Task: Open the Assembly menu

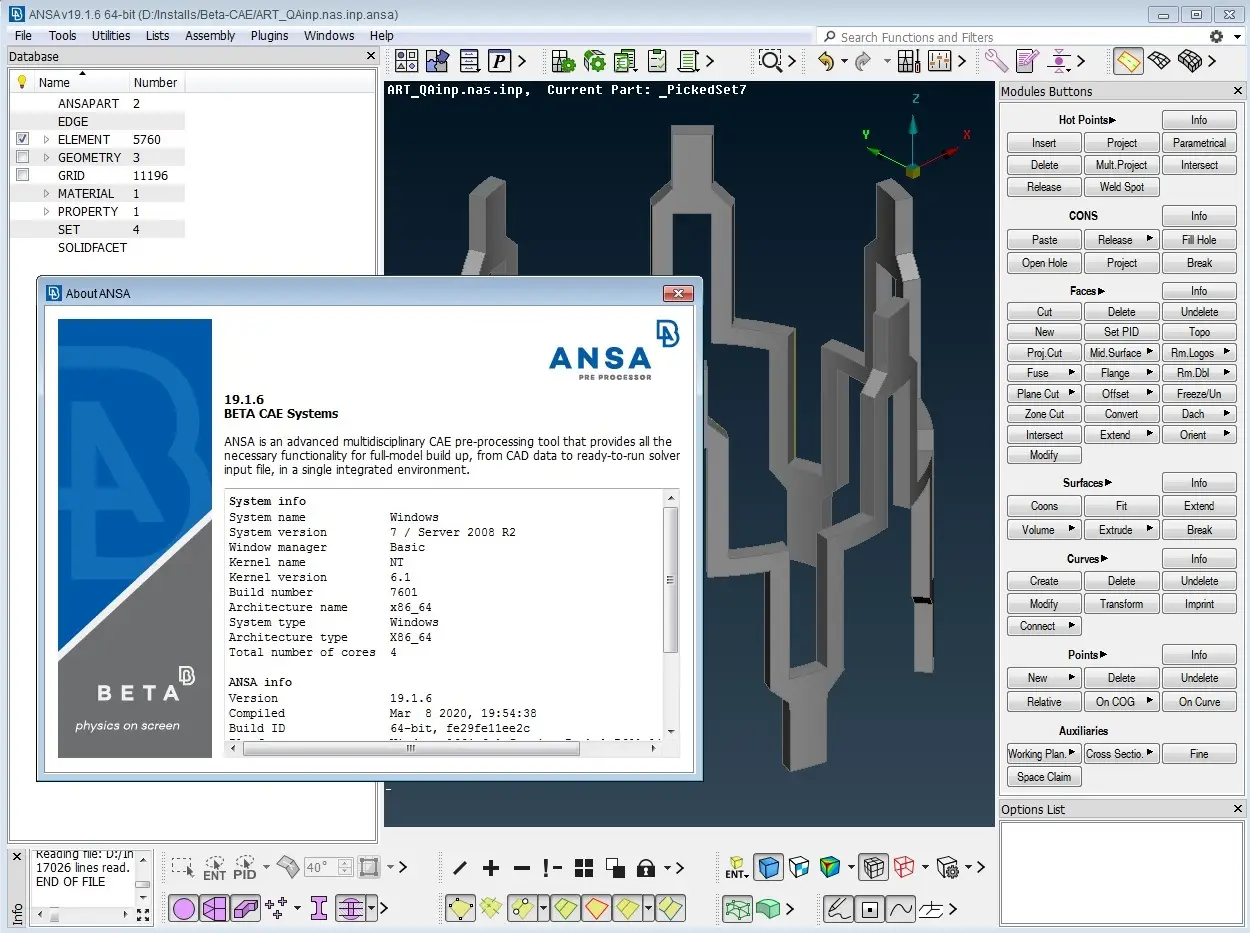Action: pyautogui.click(x=210, y=35)
